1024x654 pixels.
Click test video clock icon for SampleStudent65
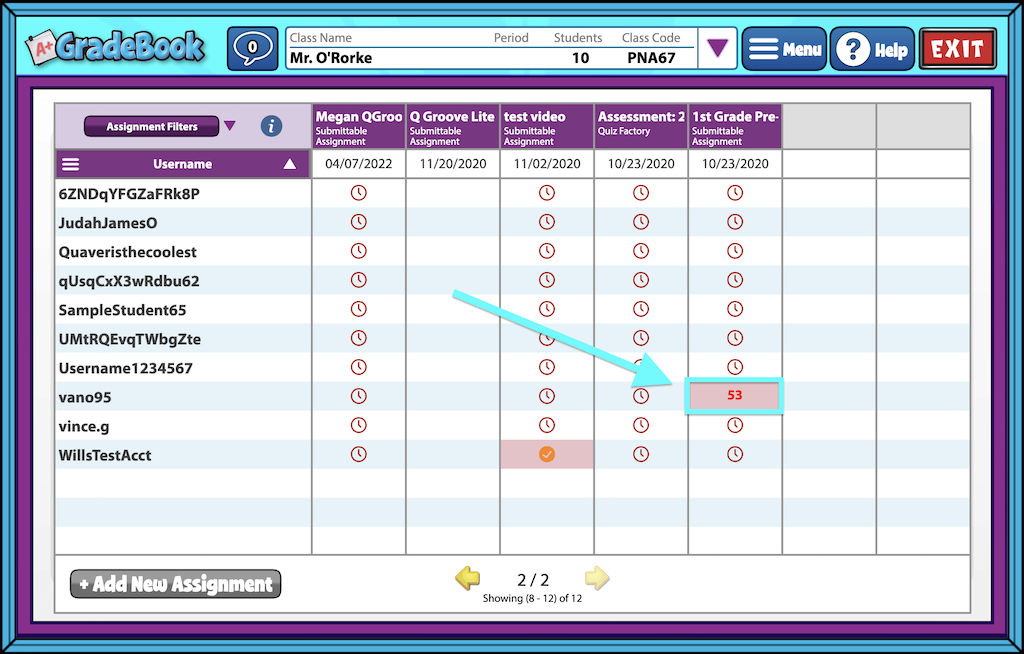547,309
